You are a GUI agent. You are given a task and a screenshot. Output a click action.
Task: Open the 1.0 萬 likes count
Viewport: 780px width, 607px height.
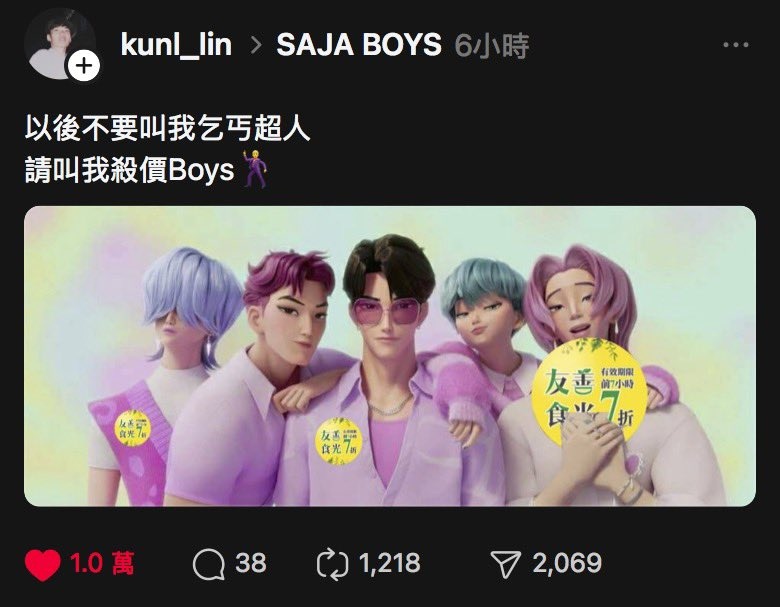[102, 563]
